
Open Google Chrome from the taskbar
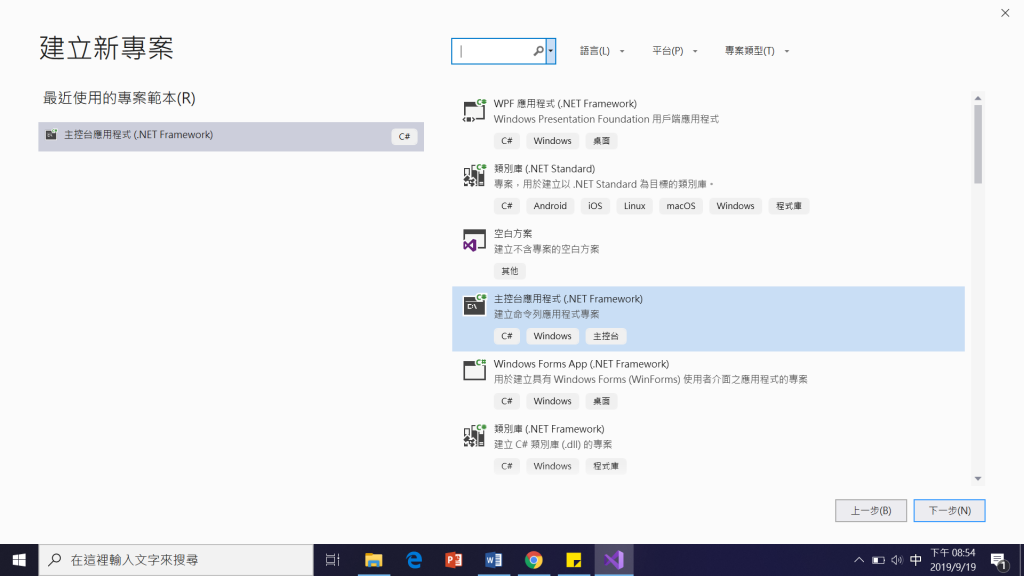click(x=534, y=560)
